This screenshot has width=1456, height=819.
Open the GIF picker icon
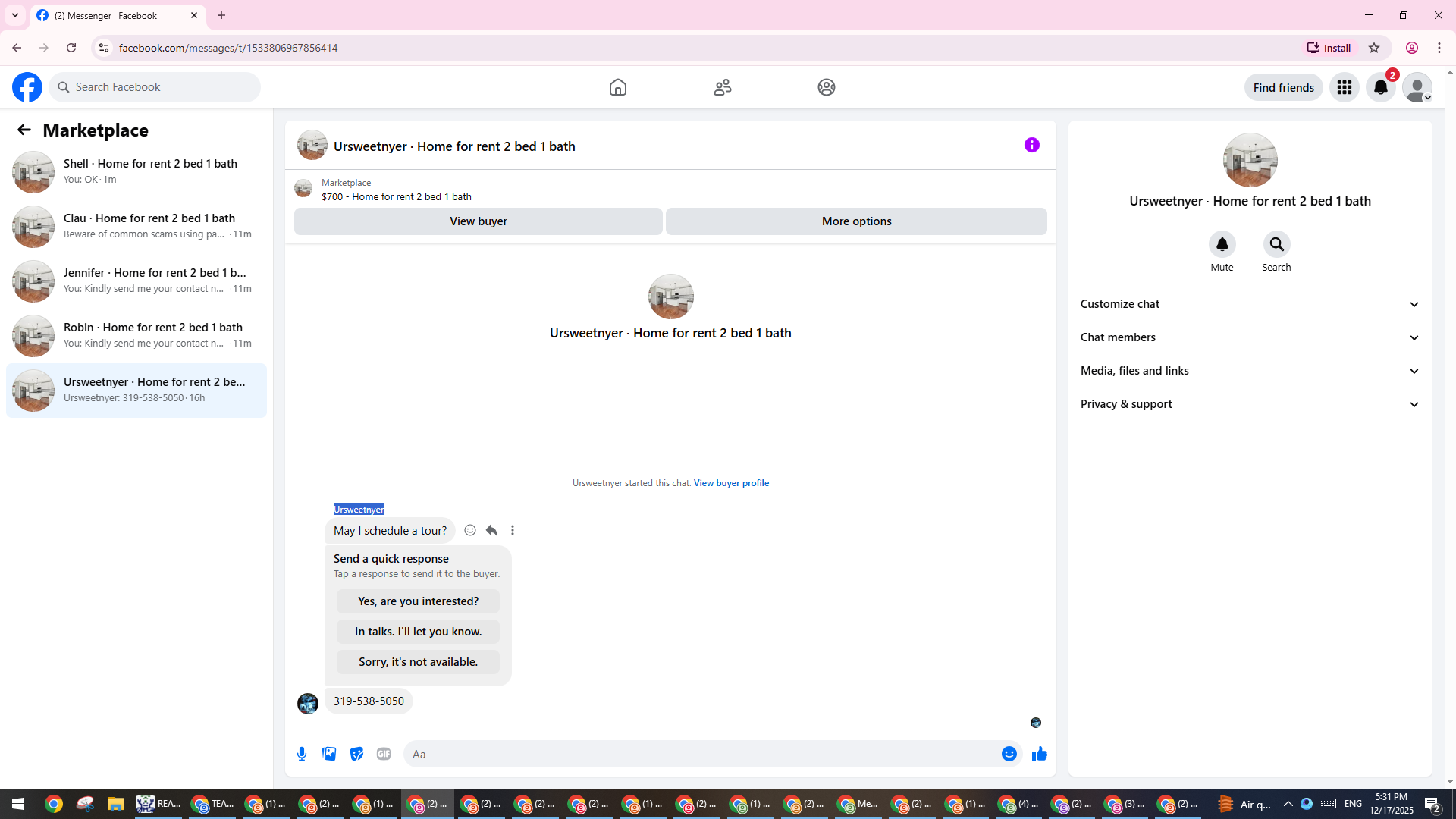point(384,754)
